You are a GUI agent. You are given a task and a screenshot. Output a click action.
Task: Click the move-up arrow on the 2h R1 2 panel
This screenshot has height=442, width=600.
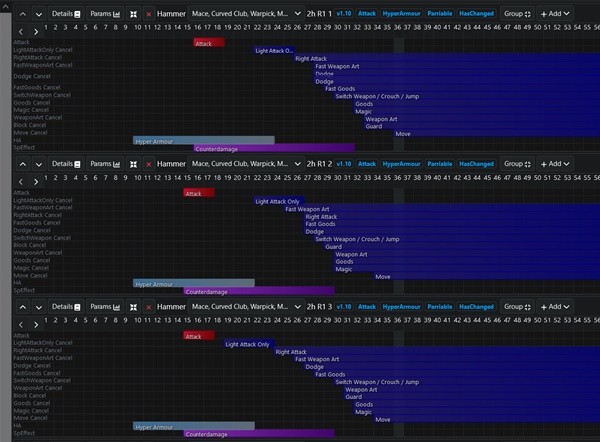pos(21,163)
